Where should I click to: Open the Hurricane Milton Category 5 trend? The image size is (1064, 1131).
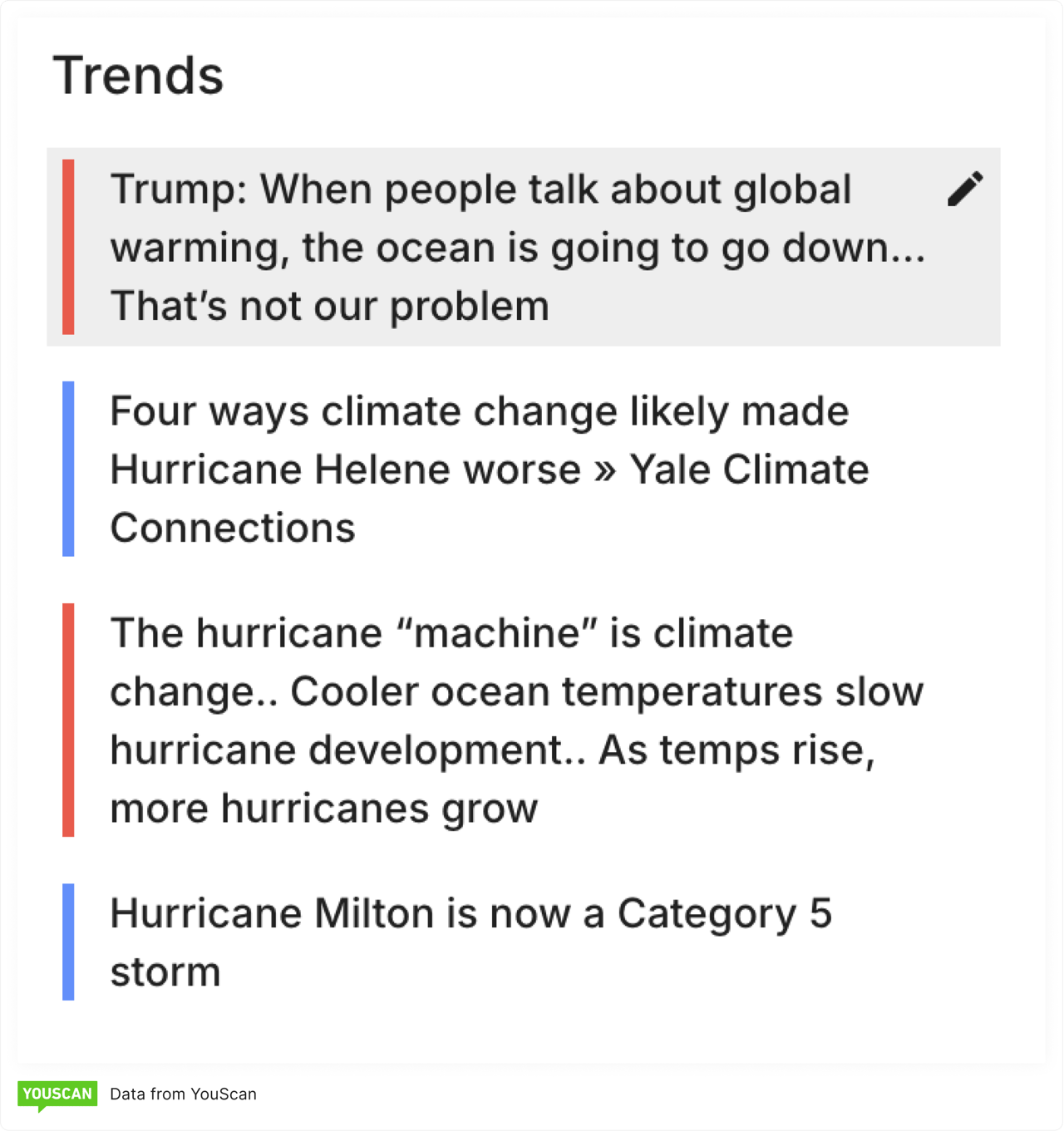[471, 942]
